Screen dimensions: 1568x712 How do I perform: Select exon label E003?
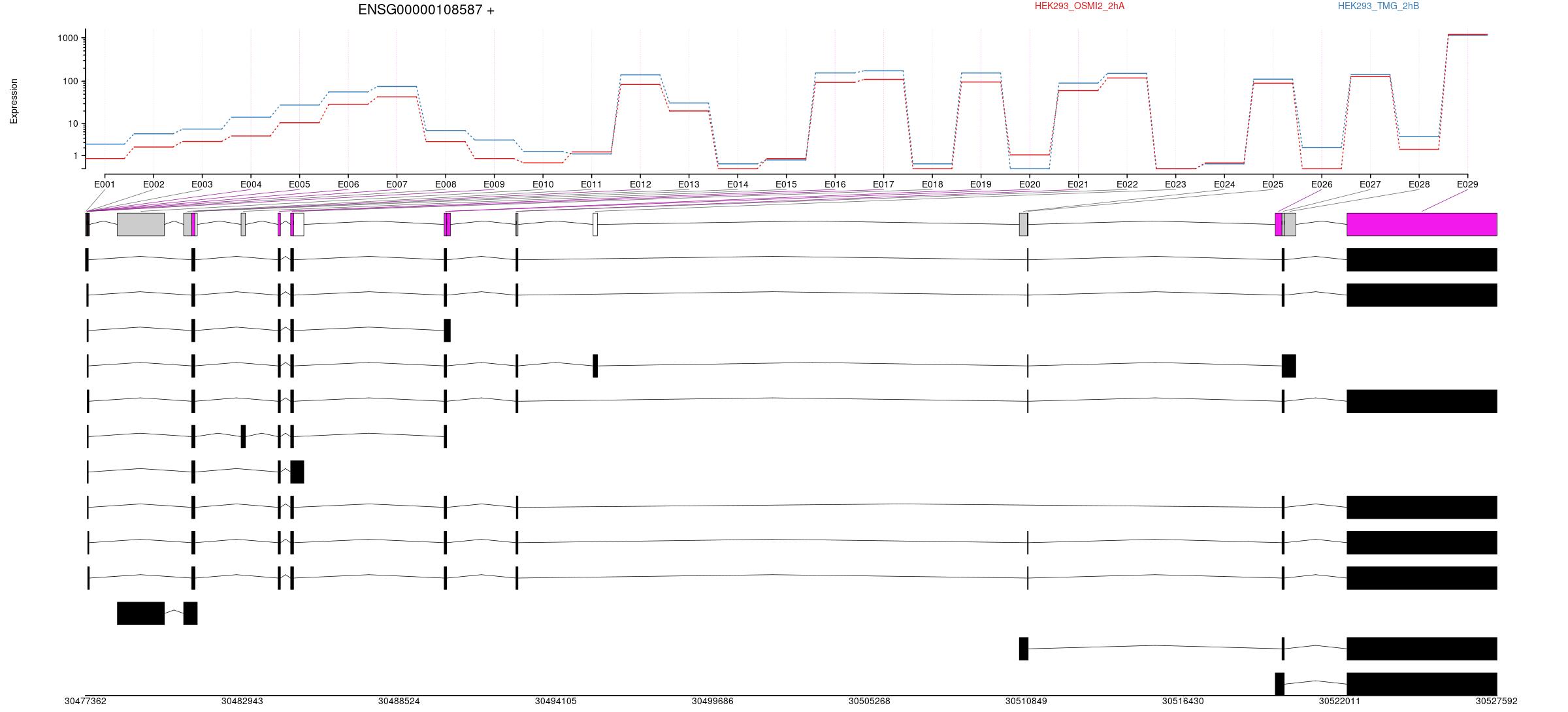(202, 185)
